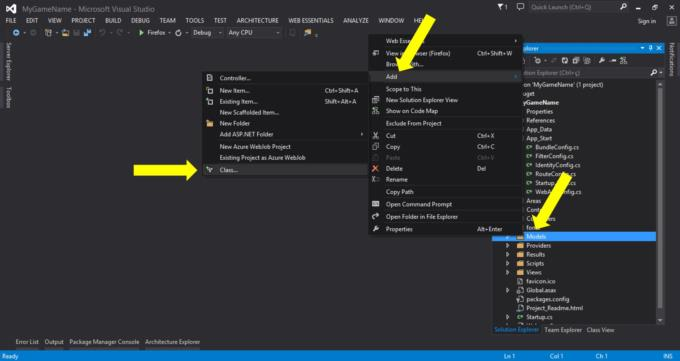Image resolution: width=680 pixels, height=361 pixels.
Task: Select favicon.ico in Solution Explorer
Action: coord(540,281)
